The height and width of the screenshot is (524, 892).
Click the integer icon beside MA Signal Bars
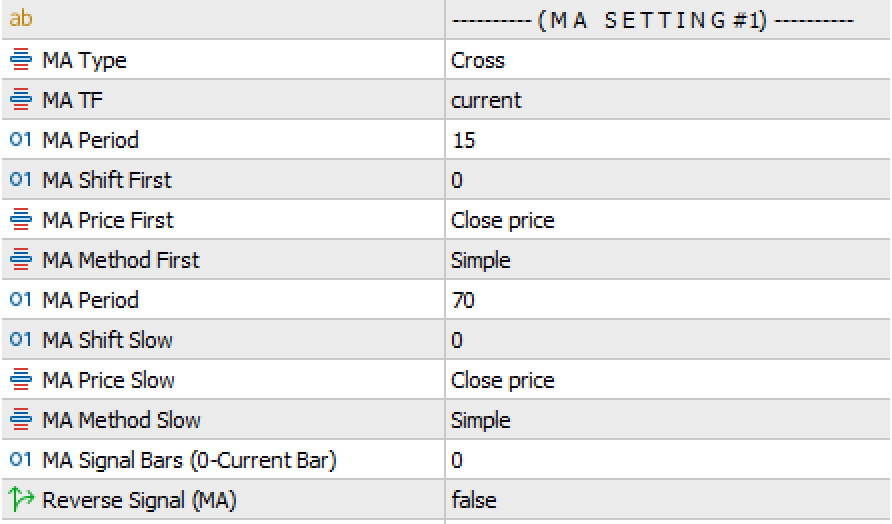[x=20, y=459]
